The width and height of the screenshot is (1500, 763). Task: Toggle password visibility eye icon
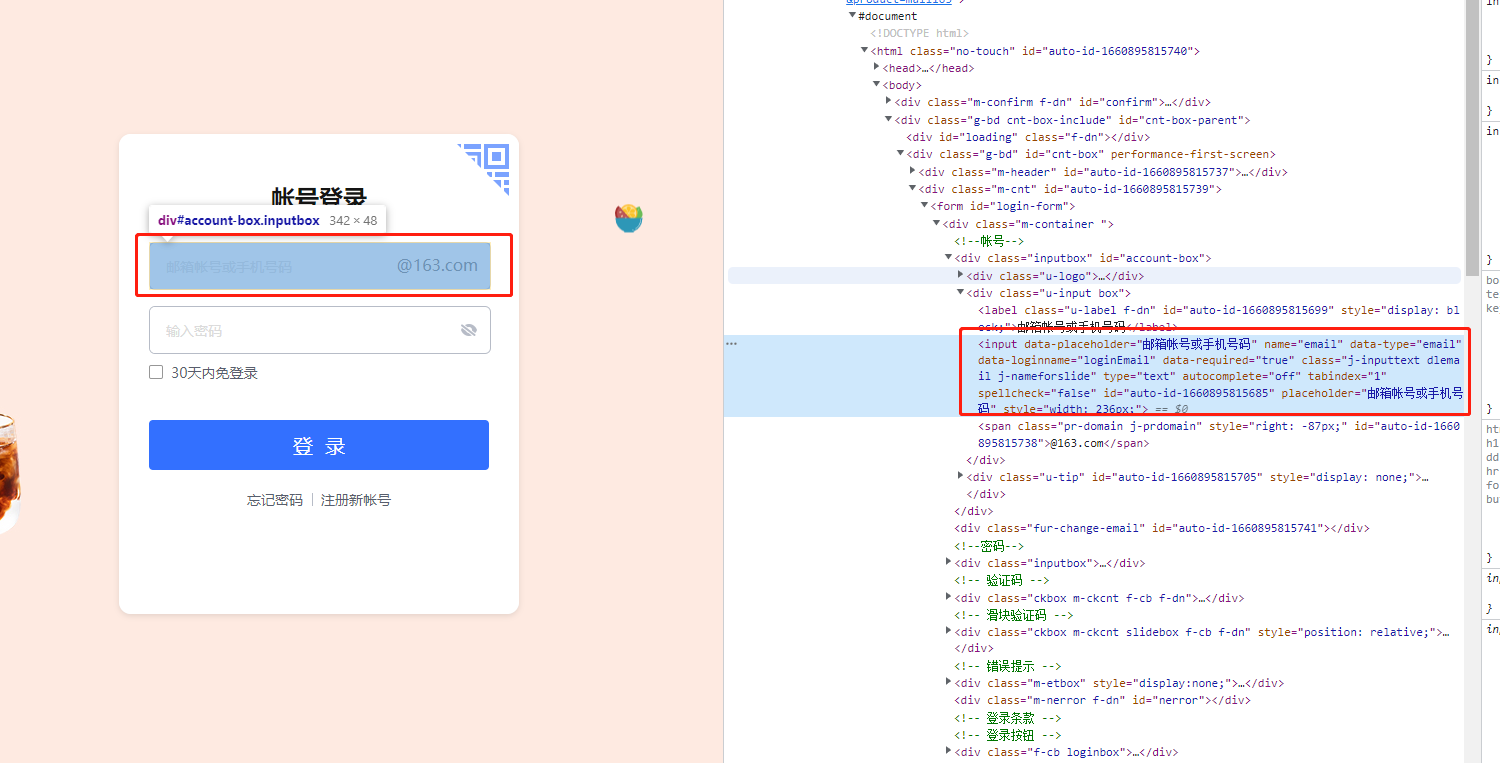(469, 330)
